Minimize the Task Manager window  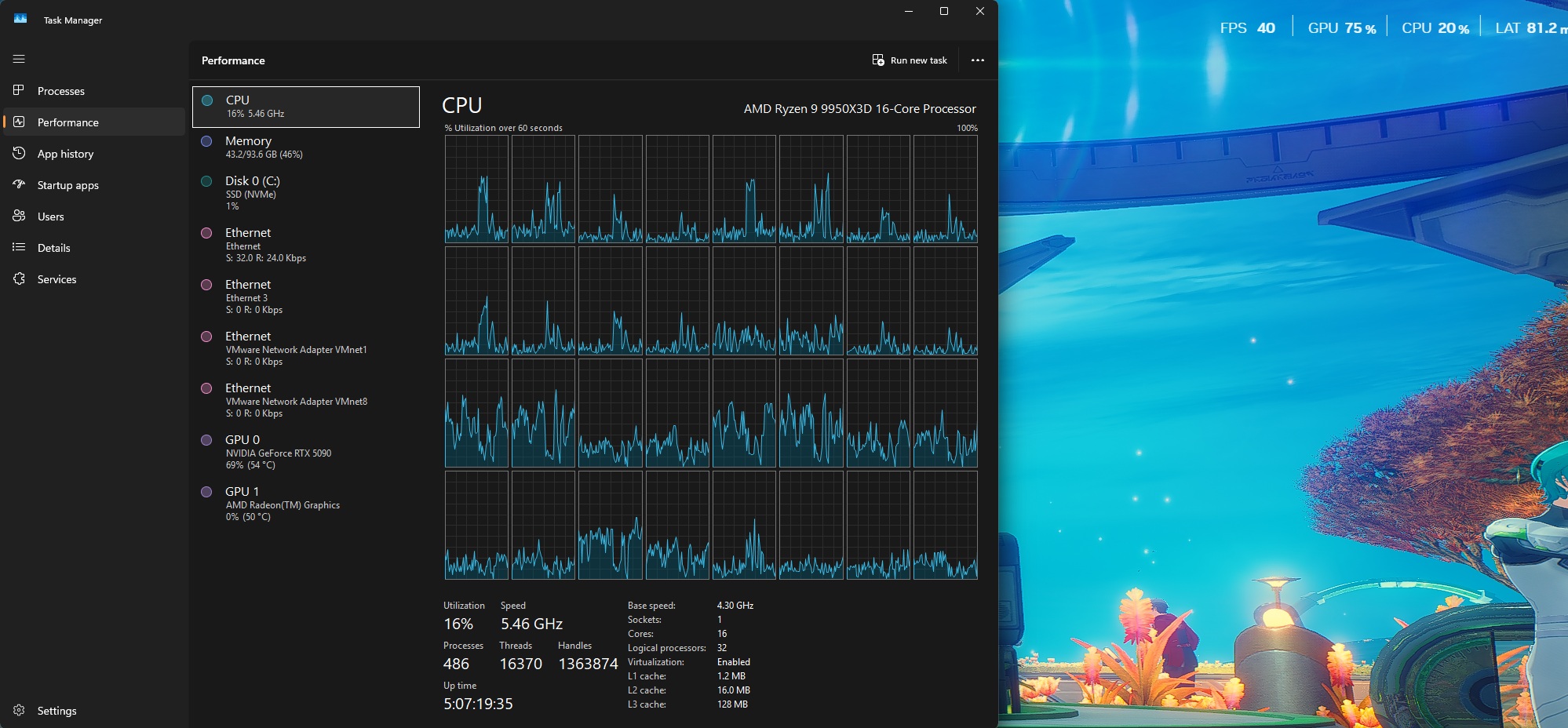pyautogui.click(x=909, y=11)
